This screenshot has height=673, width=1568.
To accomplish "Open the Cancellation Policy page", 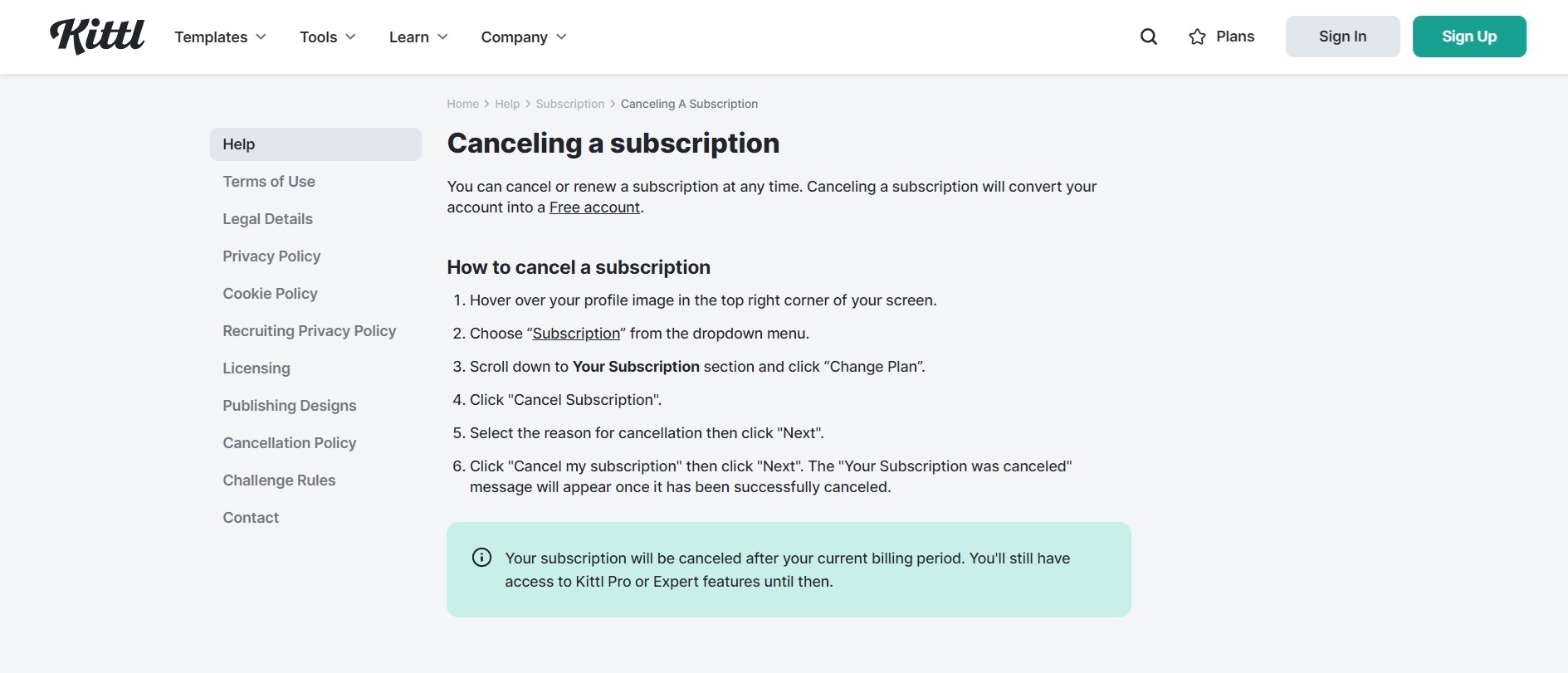I will 289,442.
